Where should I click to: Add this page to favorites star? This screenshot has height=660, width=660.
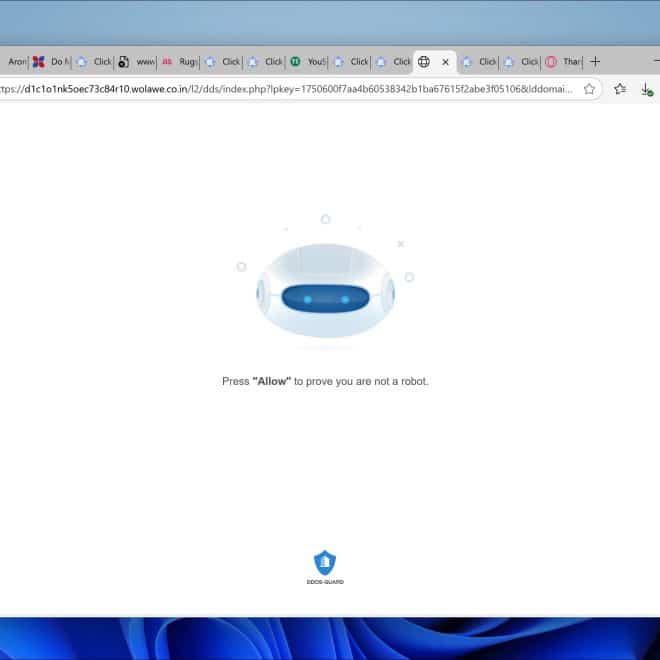[589, 89]
